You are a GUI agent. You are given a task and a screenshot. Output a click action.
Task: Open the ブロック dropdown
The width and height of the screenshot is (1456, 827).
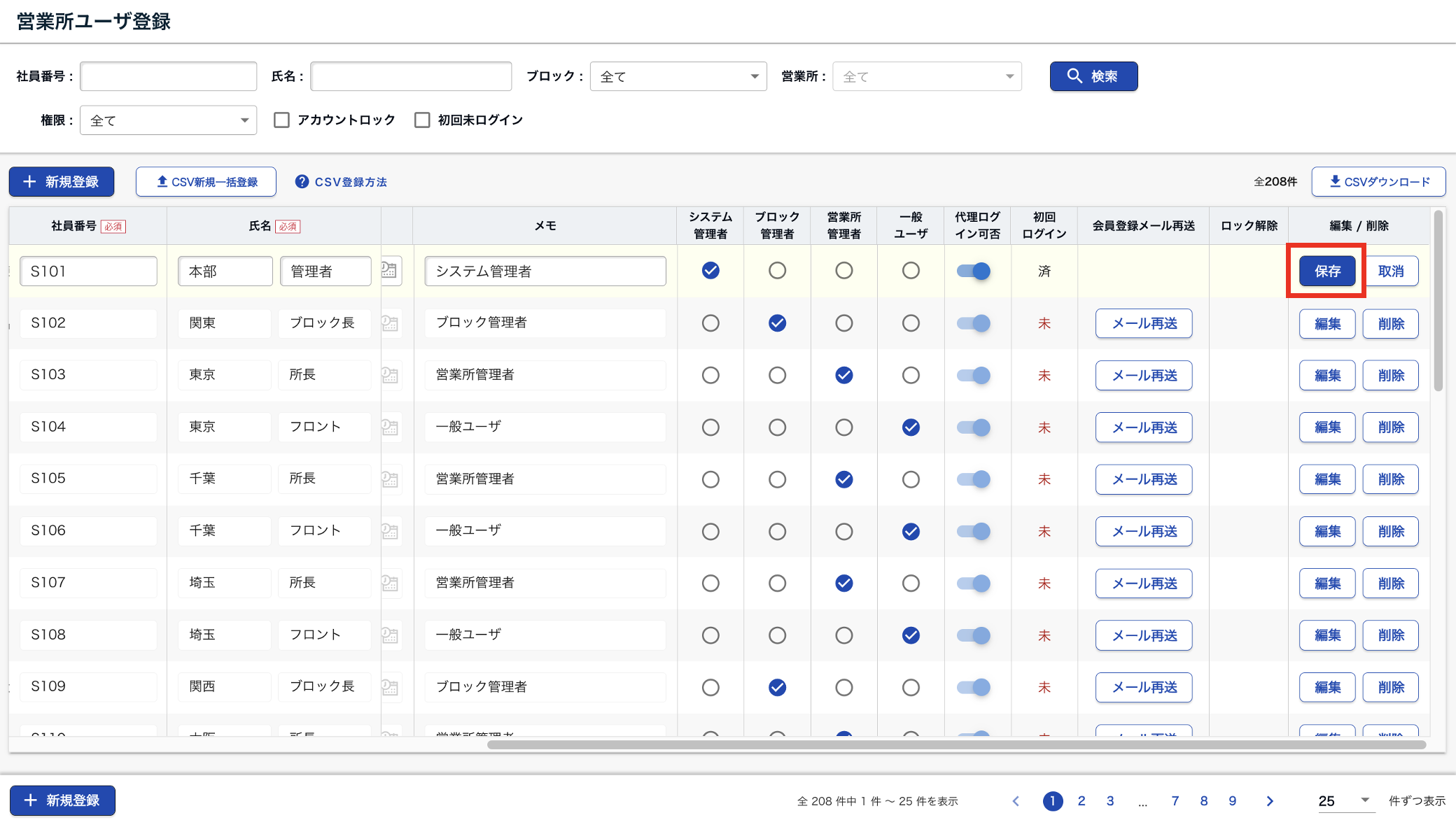pos(678,76)
